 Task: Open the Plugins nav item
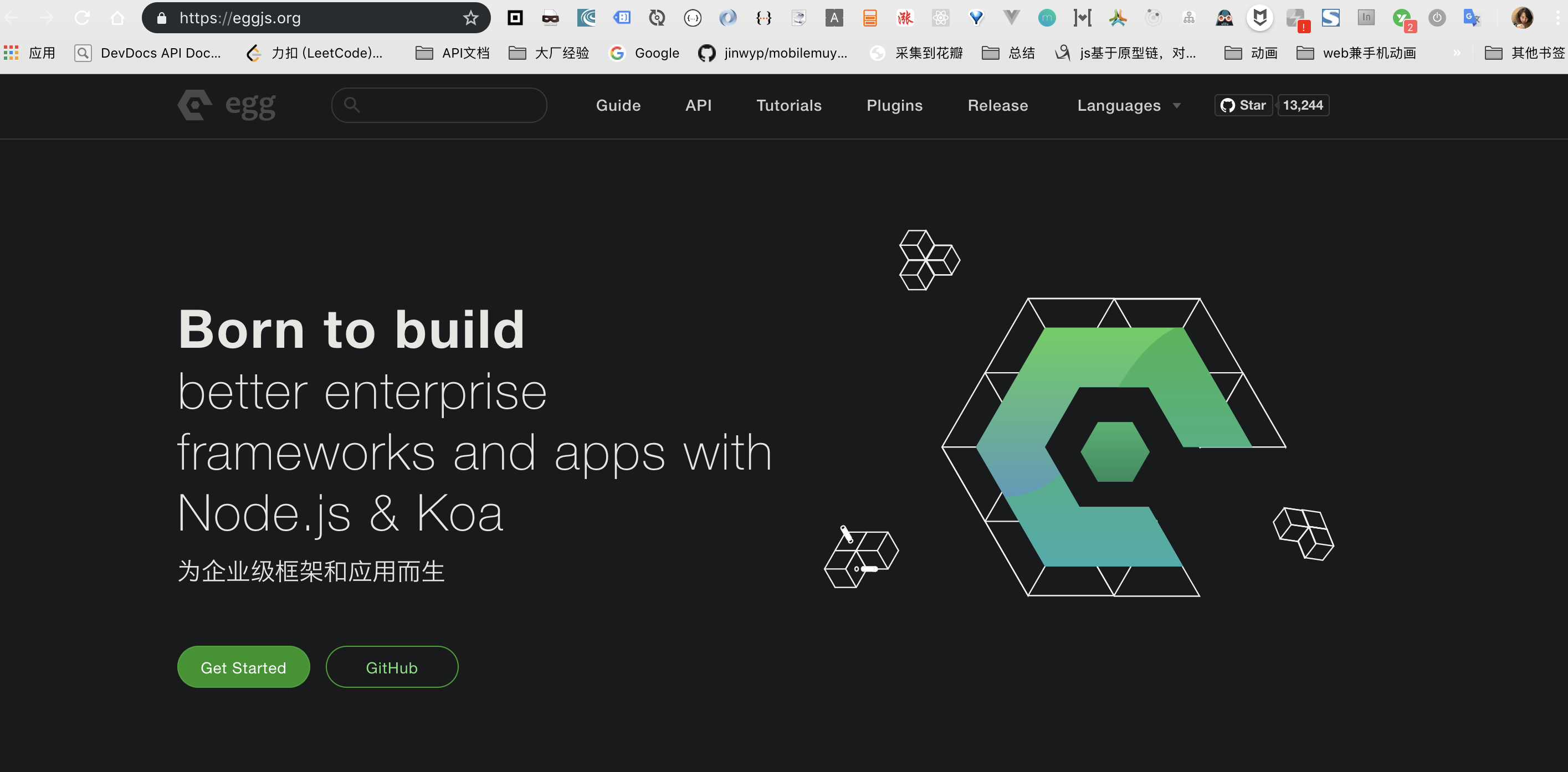tap(894, 105)
